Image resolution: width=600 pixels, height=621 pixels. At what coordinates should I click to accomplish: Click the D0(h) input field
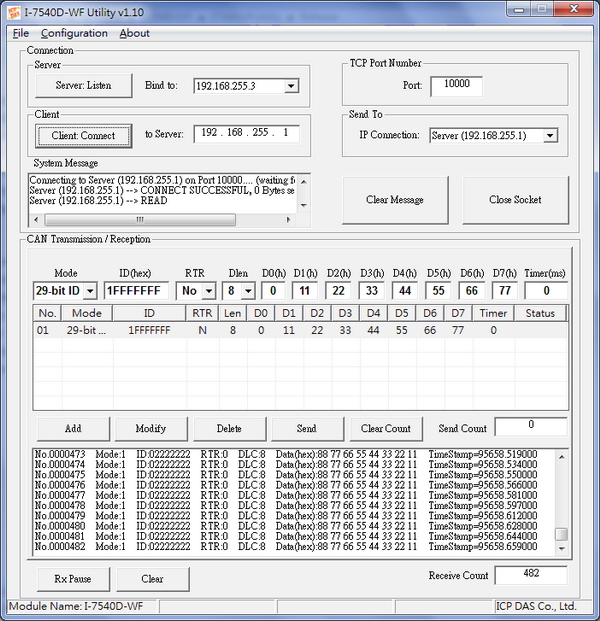(273, 291)
